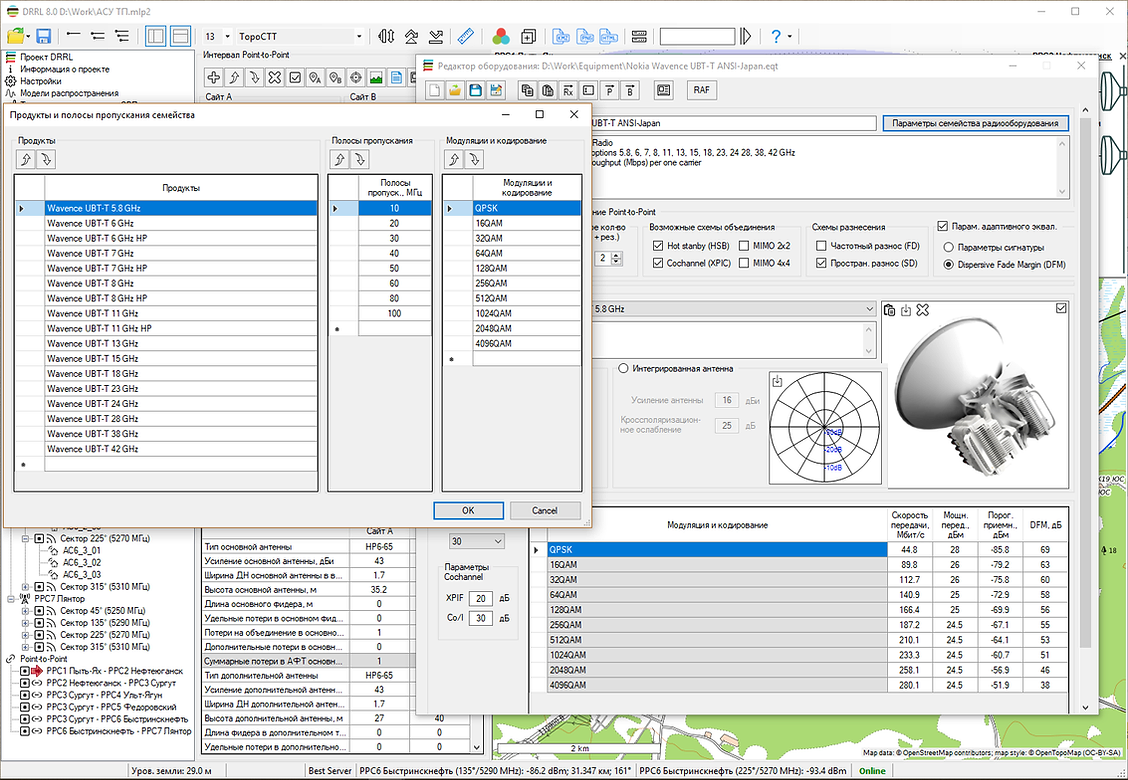Click the open project folder icon in main toolbar
This screenshot has width=1128, height=780.
coord(16,36)
